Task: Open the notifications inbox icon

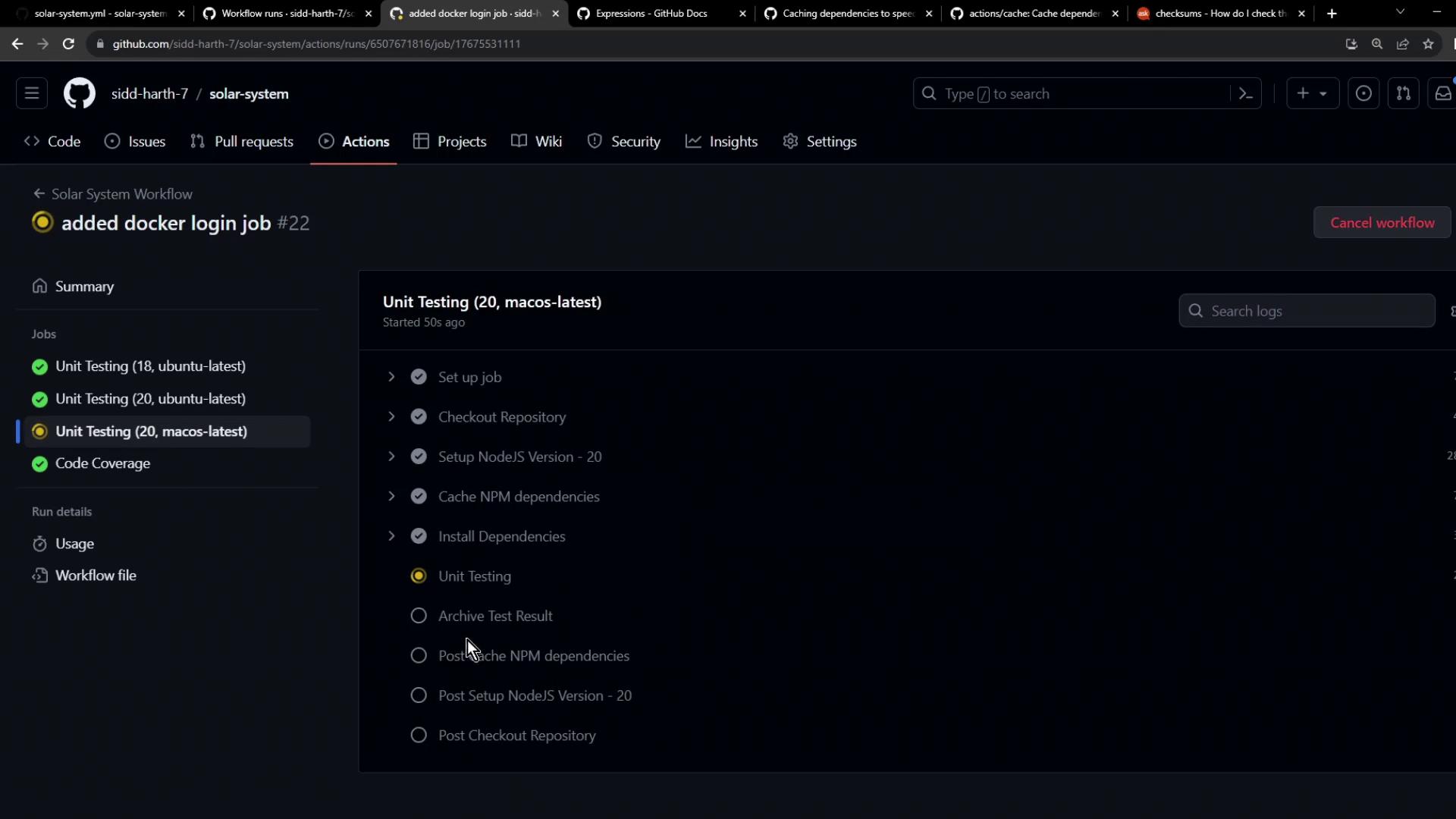Action: point(1442,94)
